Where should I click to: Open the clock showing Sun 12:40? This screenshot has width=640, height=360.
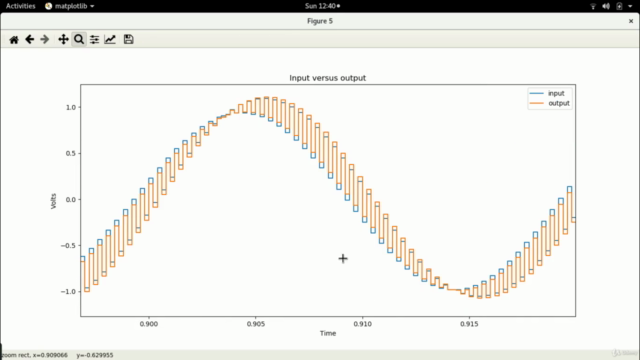pyautogui.click(x=322, y=6)
